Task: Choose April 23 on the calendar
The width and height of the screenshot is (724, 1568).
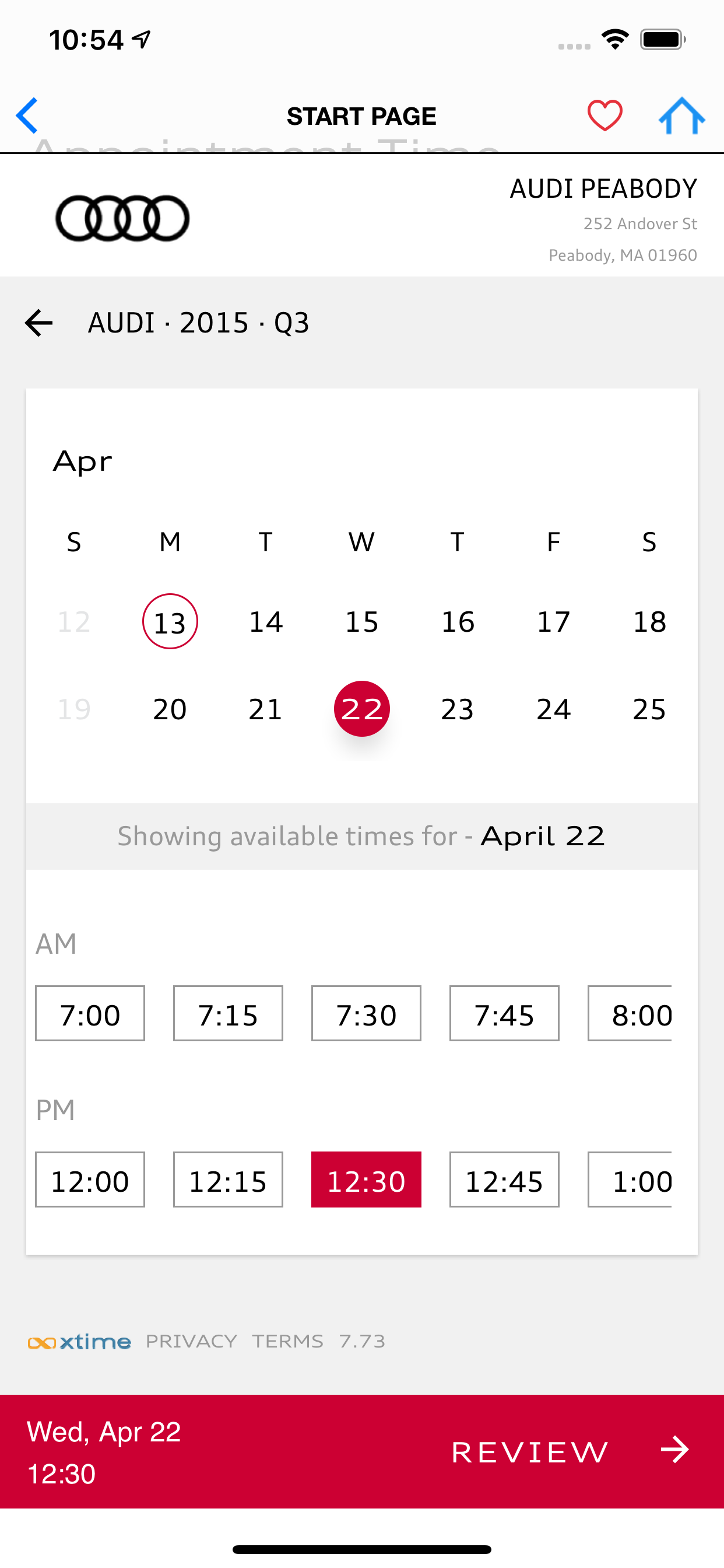Action: coord(458,709)
